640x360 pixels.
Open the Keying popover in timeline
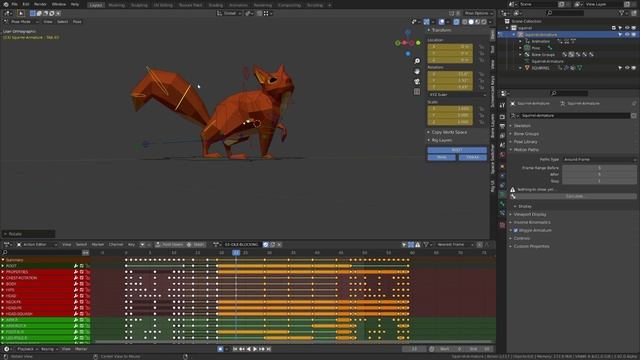(x=49, y=349)
